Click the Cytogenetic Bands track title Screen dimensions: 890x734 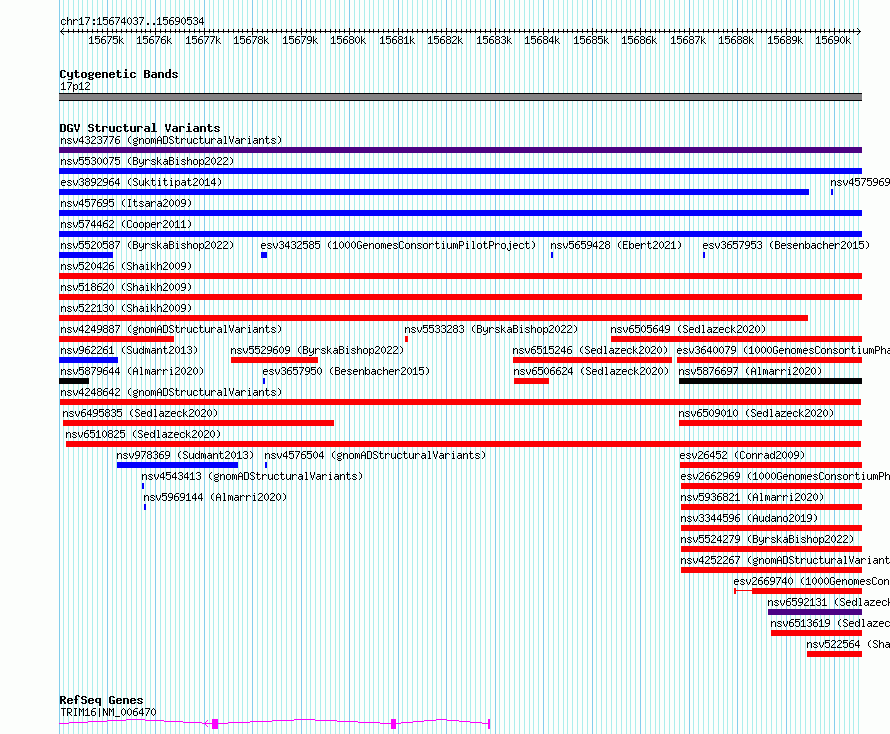point(119,74)
